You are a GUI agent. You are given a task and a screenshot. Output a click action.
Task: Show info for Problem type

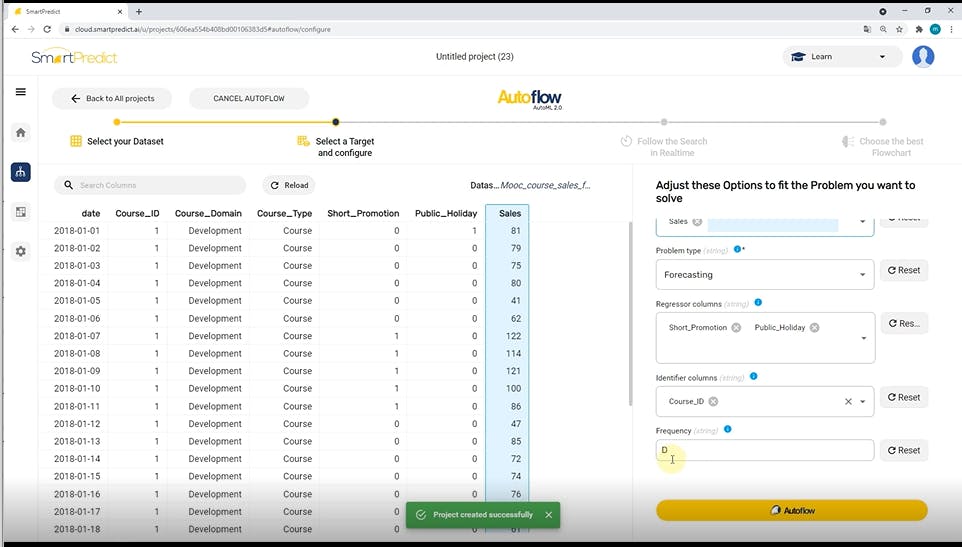pos(737,249)
